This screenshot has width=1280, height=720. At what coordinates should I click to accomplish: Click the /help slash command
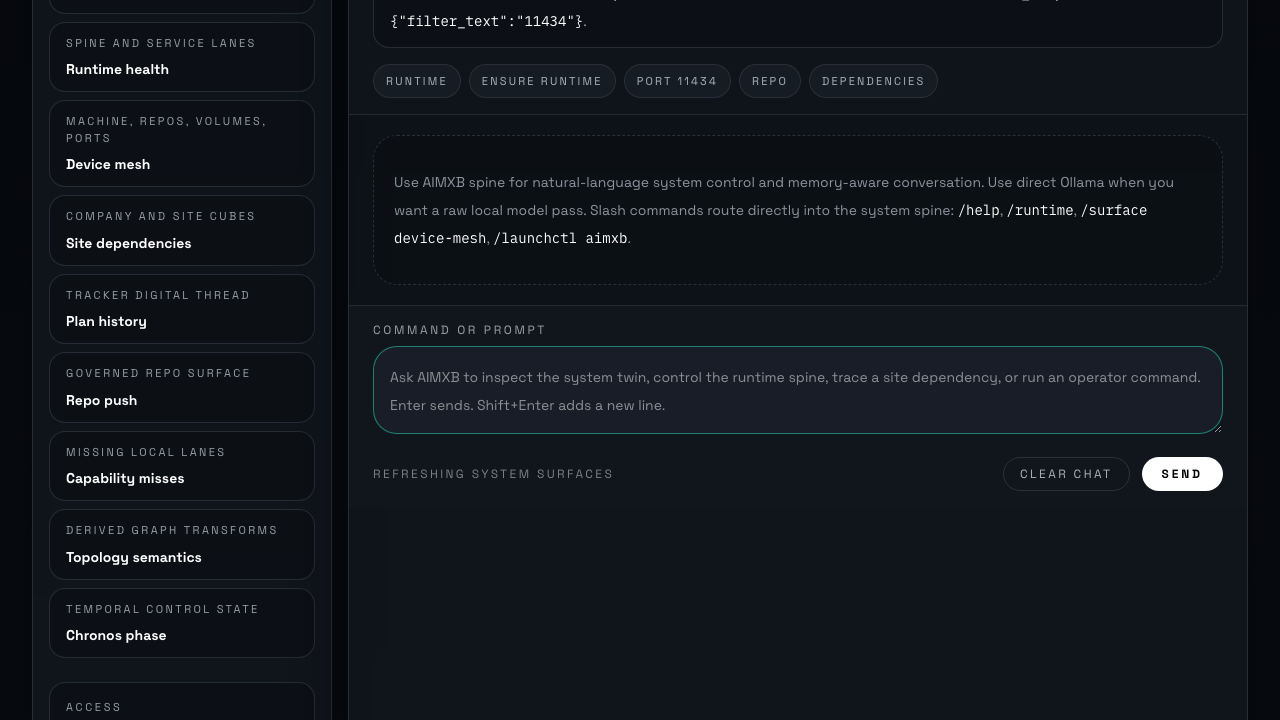(979, 211)
